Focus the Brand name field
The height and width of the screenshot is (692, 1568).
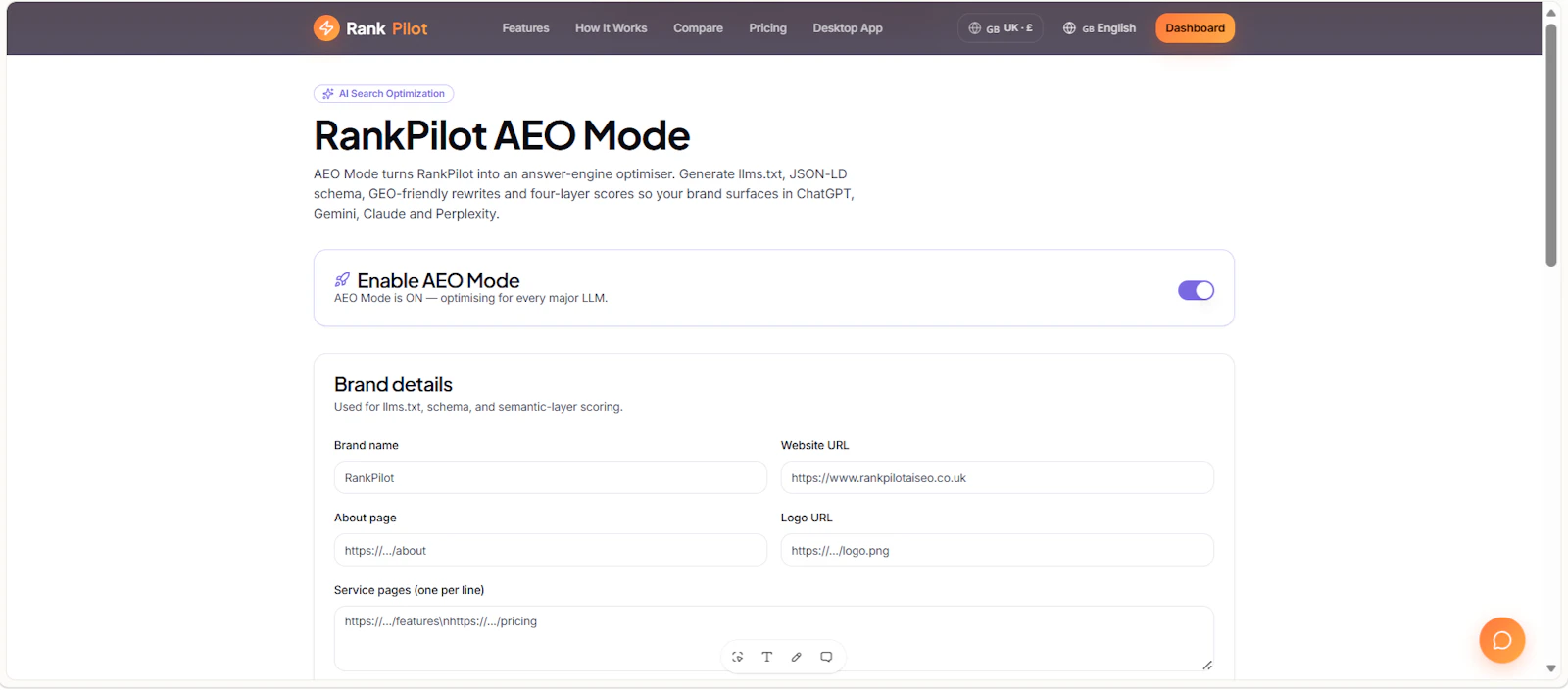pos(550,477)
